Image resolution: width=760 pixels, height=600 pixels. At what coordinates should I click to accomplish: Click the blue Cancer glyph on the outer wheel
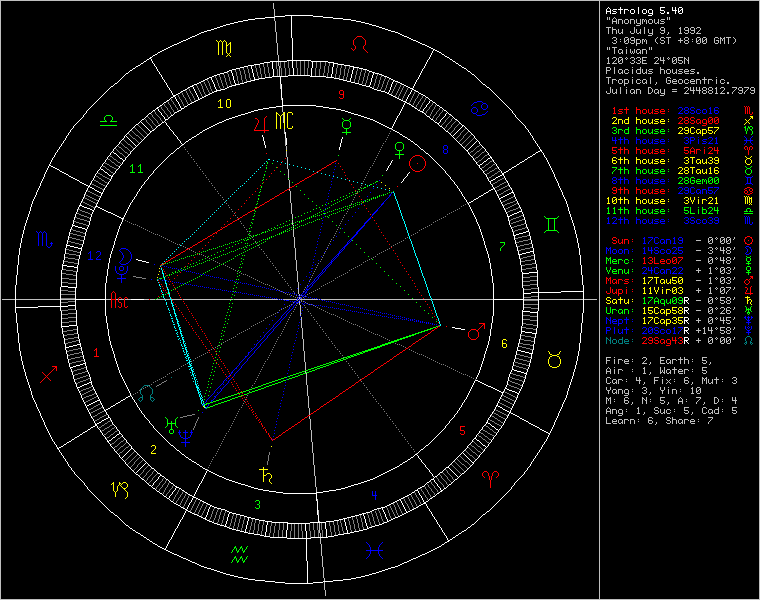coord(479,109)
